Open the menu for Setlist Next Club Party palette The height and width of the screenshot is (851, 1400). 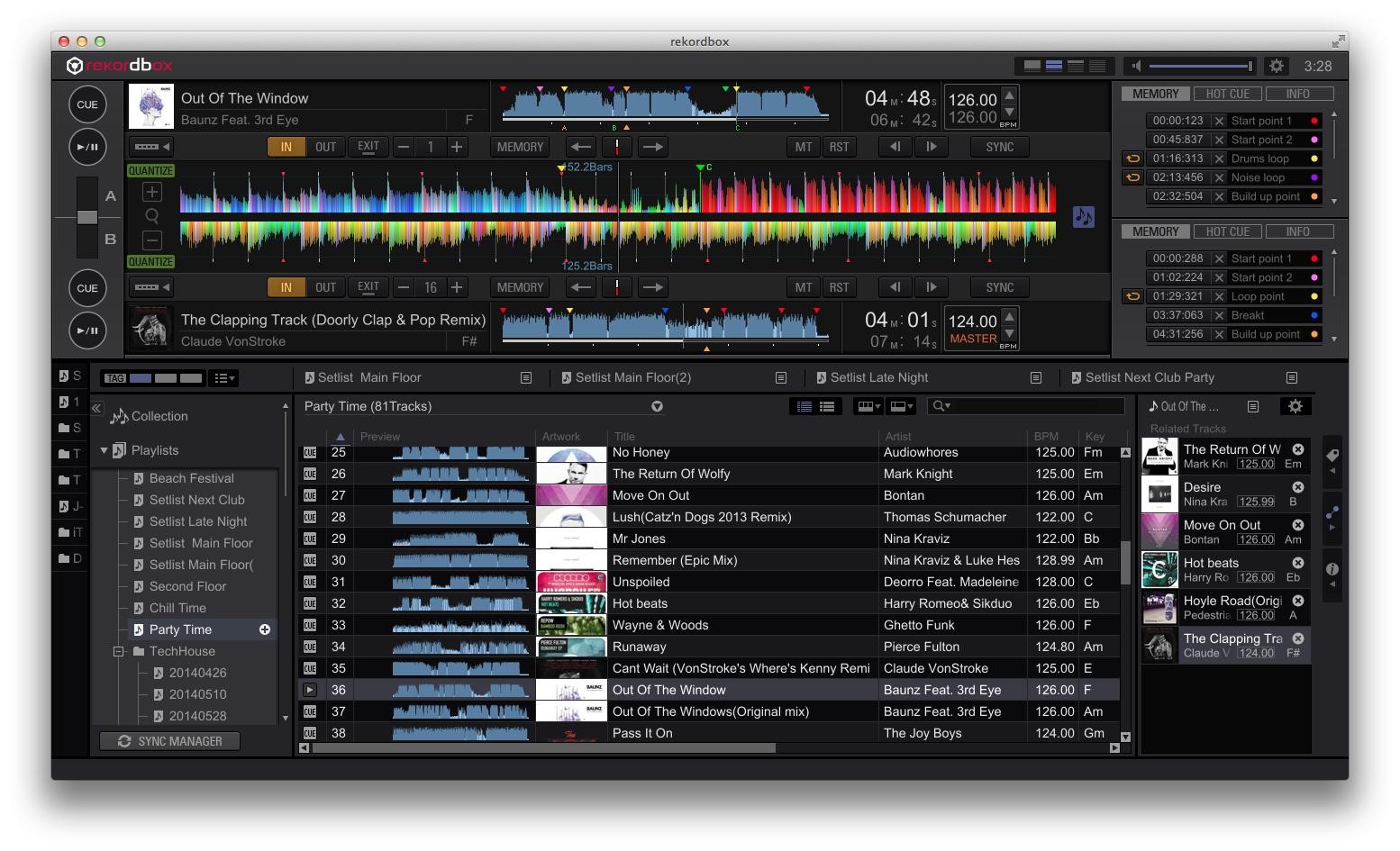coord(1292,378)
